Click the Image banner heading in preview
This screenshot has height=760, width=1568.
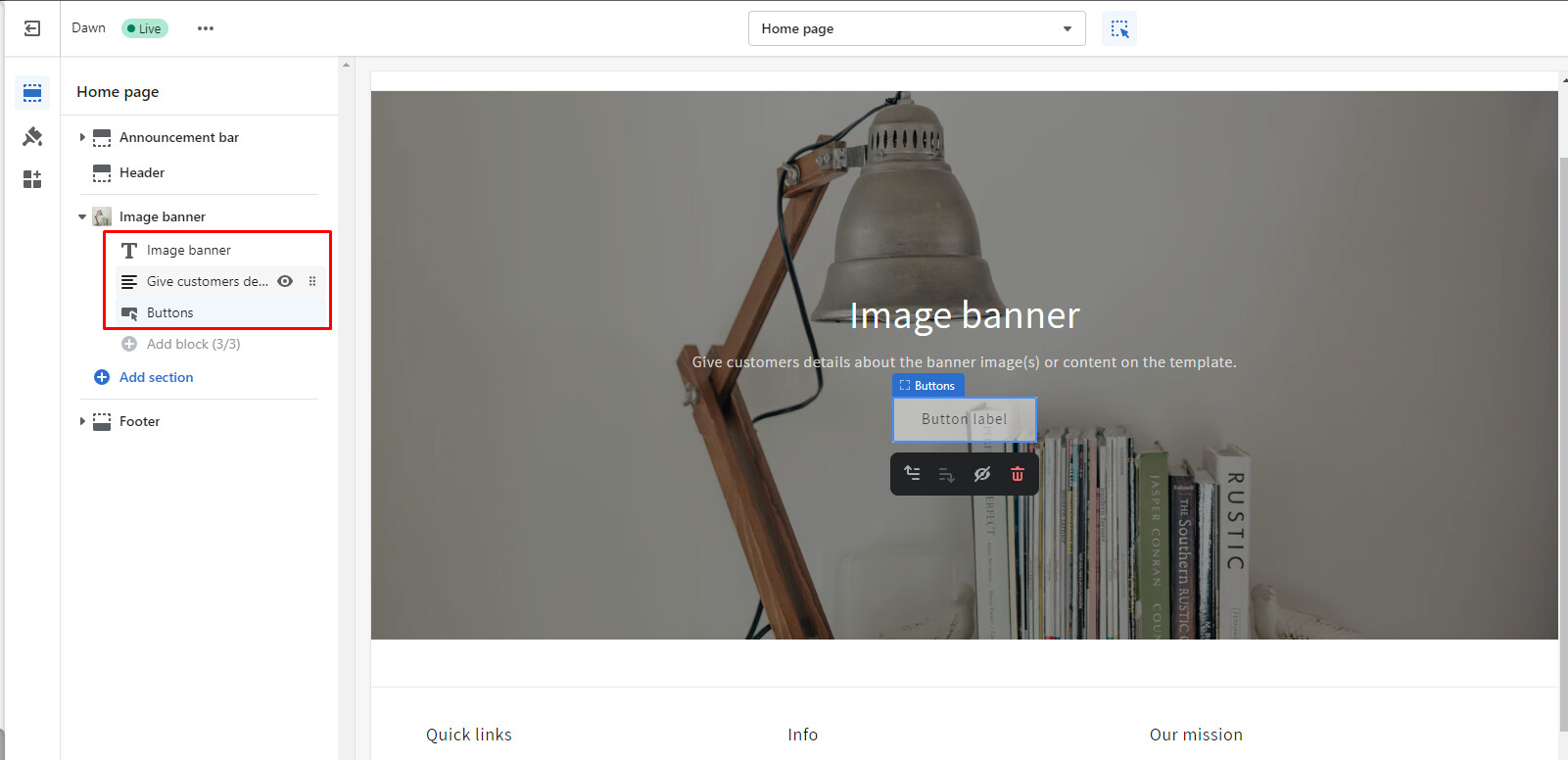(x=965, y=315)
